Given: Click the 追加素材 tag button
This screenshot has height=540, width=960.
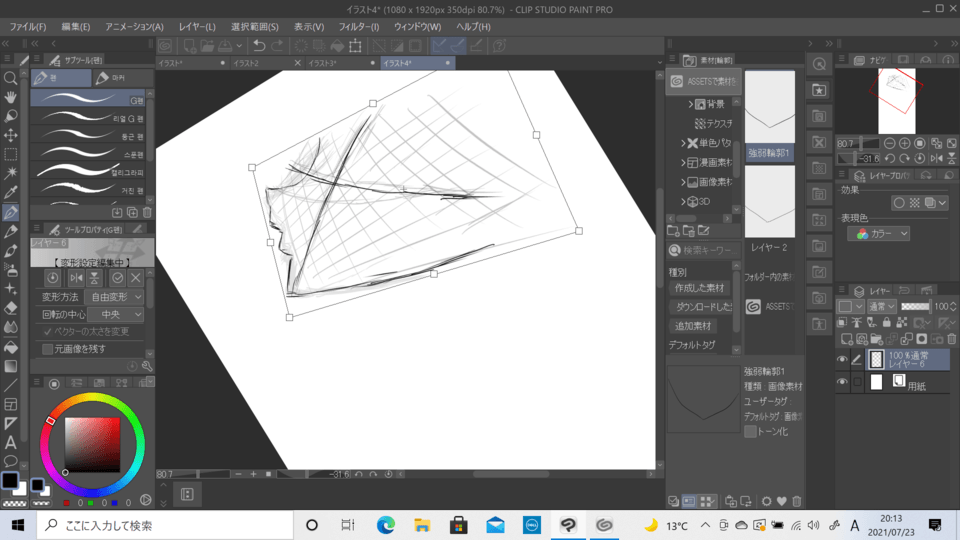Looking at the screenshot, I should coord(693,326).
